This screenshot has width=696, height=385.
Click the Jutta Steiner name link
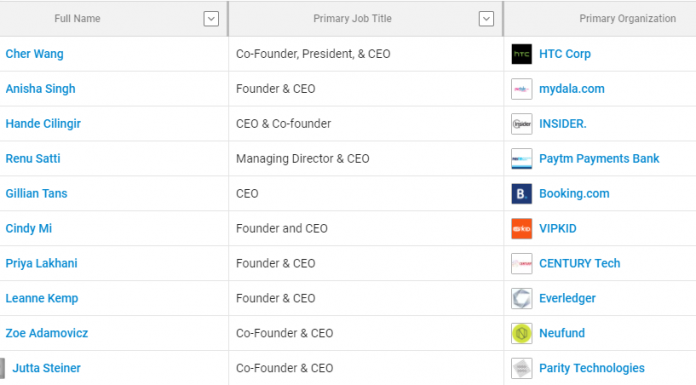coord(46,368)
